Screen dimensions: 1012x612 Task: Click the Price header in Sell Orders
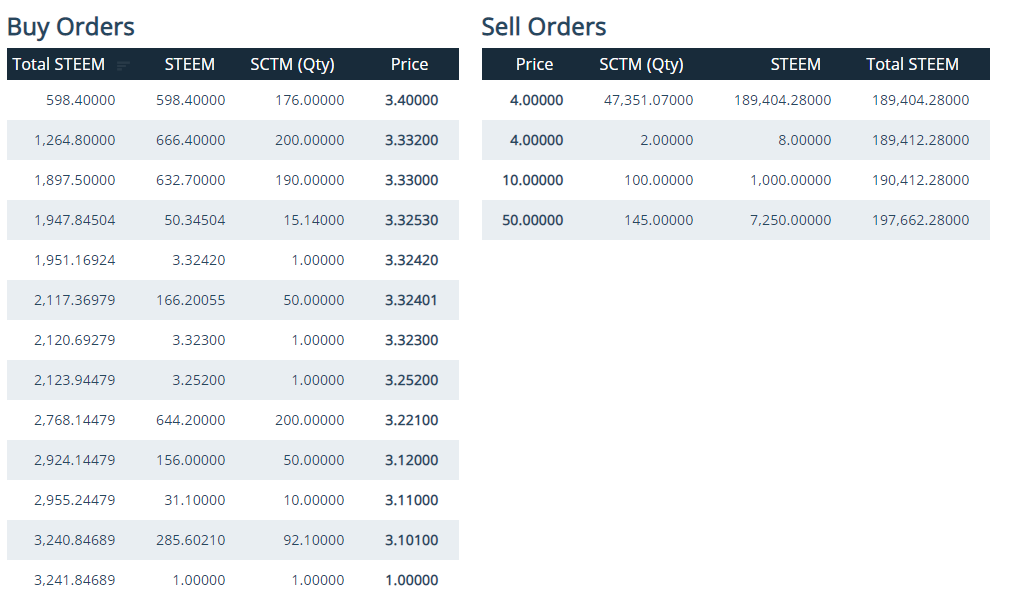pos(534,65)
